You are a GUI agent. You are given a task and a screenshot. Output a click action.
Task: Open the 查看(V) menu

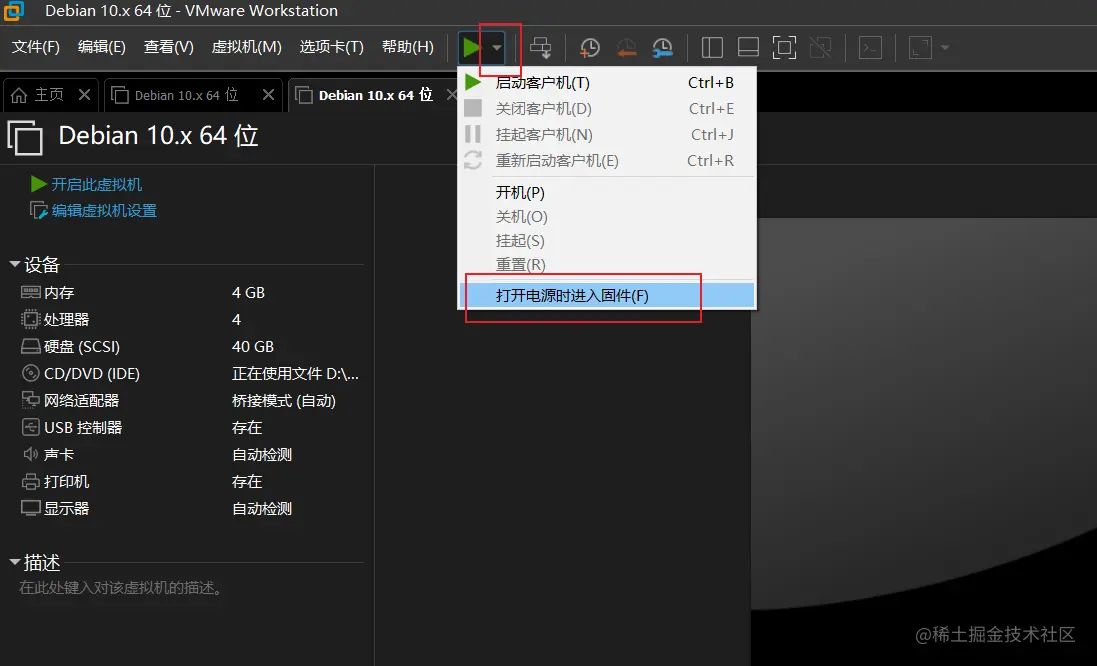[x=169, y=47]
